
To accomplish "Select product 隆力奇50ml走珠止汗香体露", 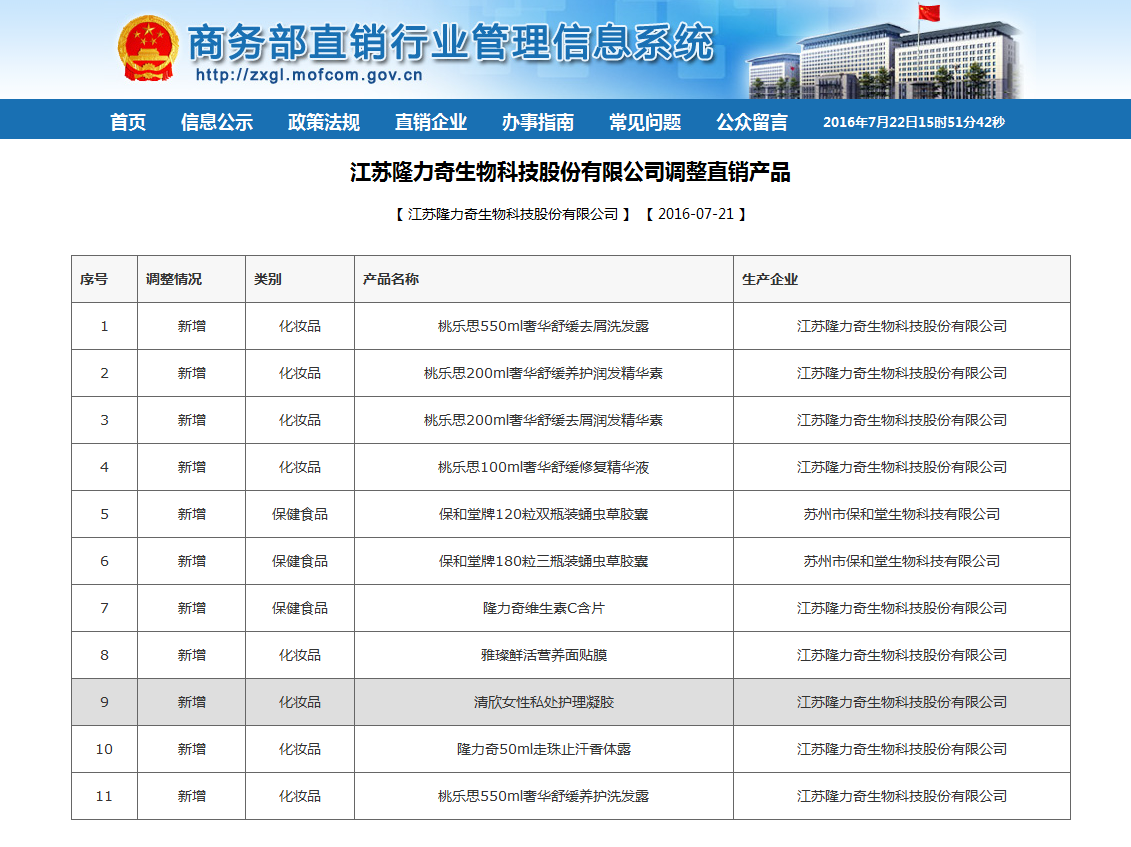I will click(543, 749).
